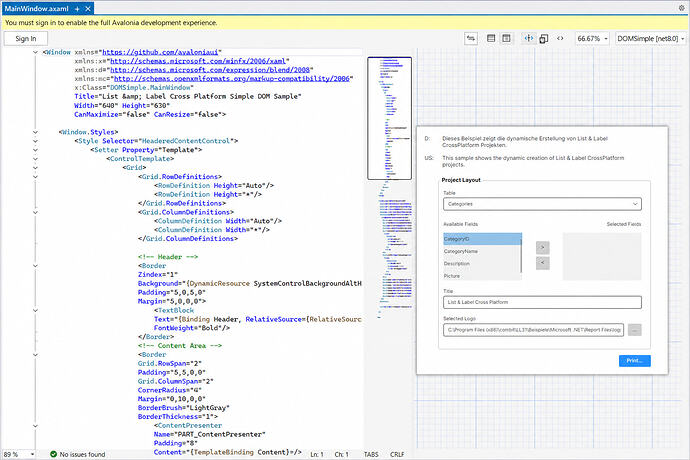Click the FontWeight="Bold" code line
Screen dimensions: 690x460
point(192,328)
